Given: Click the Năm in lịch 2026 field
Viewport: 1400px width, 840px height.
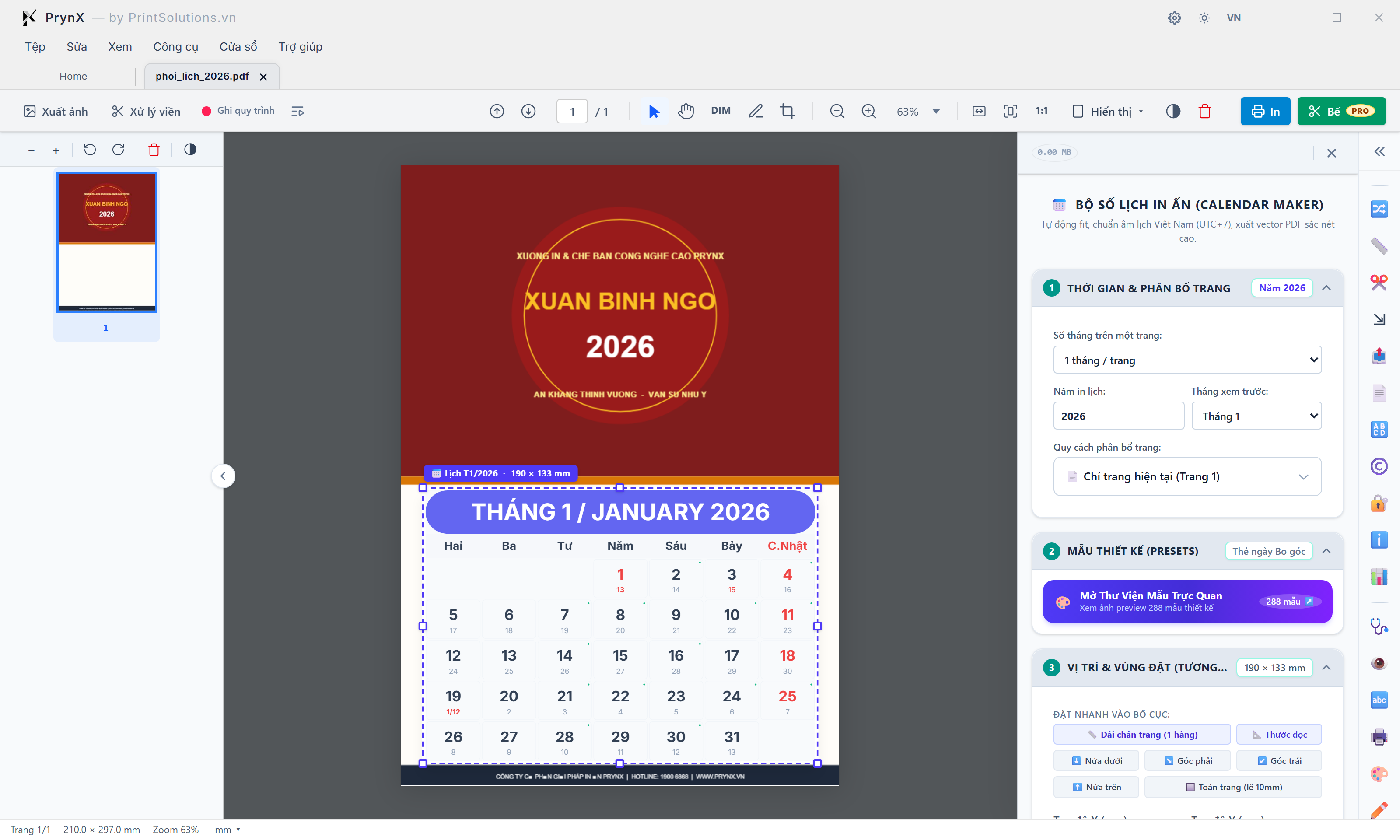Looking at the screenshot, I should click(x=1118, y=416).
